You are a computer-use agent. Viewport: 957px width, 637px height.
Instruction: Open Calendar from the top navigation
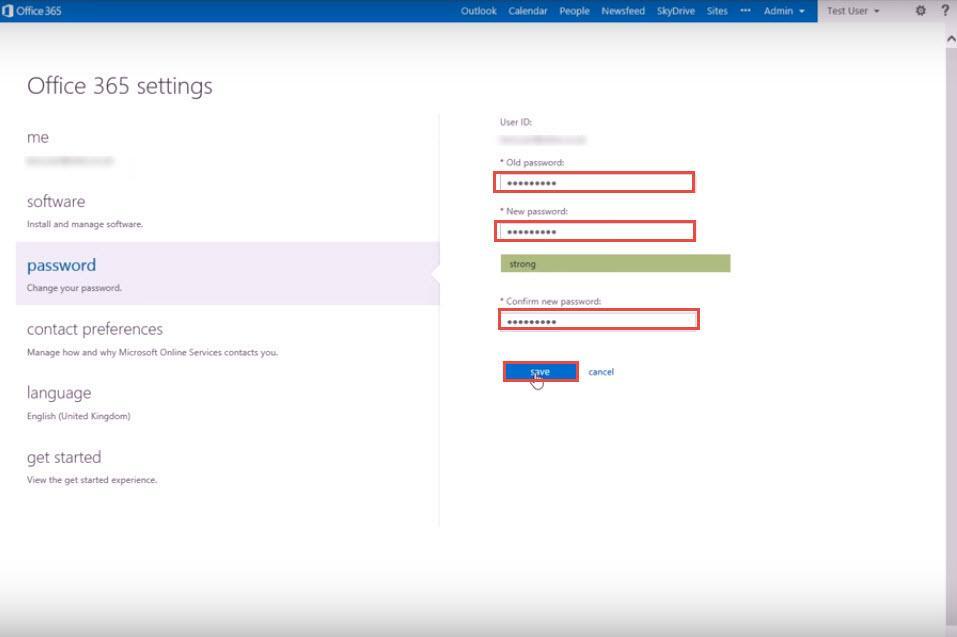tap(528, 11)
